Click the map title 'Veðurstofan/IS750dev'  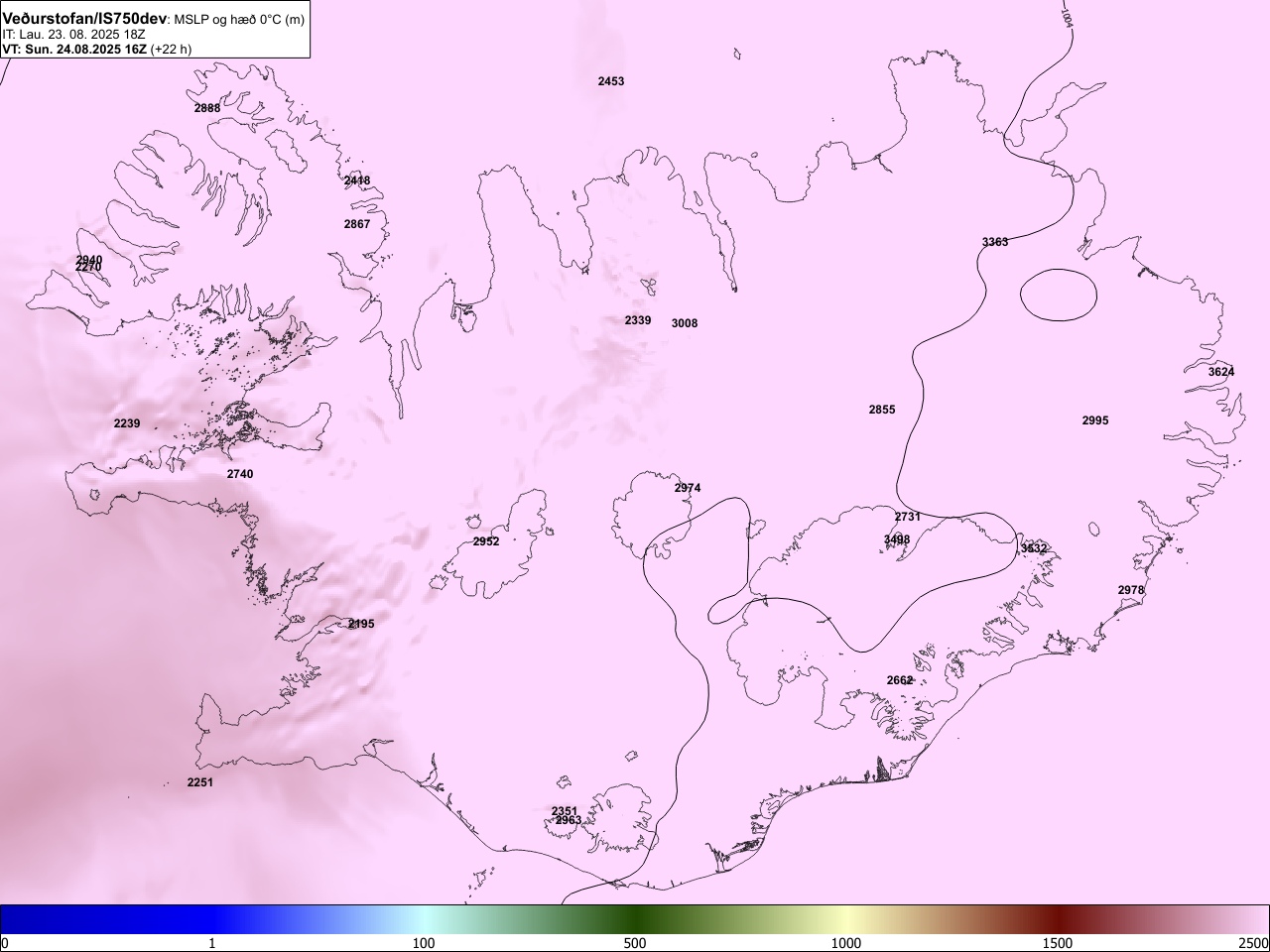[x=85, y=20]
